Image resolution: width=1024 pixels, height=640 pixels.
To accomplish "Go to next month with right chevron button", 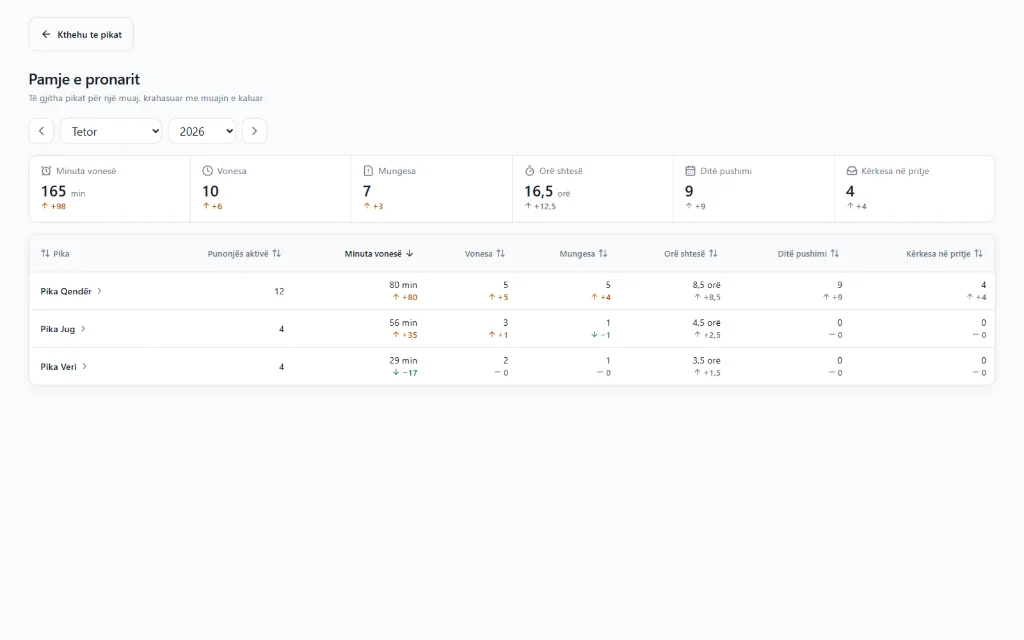I will coord(255,131).
